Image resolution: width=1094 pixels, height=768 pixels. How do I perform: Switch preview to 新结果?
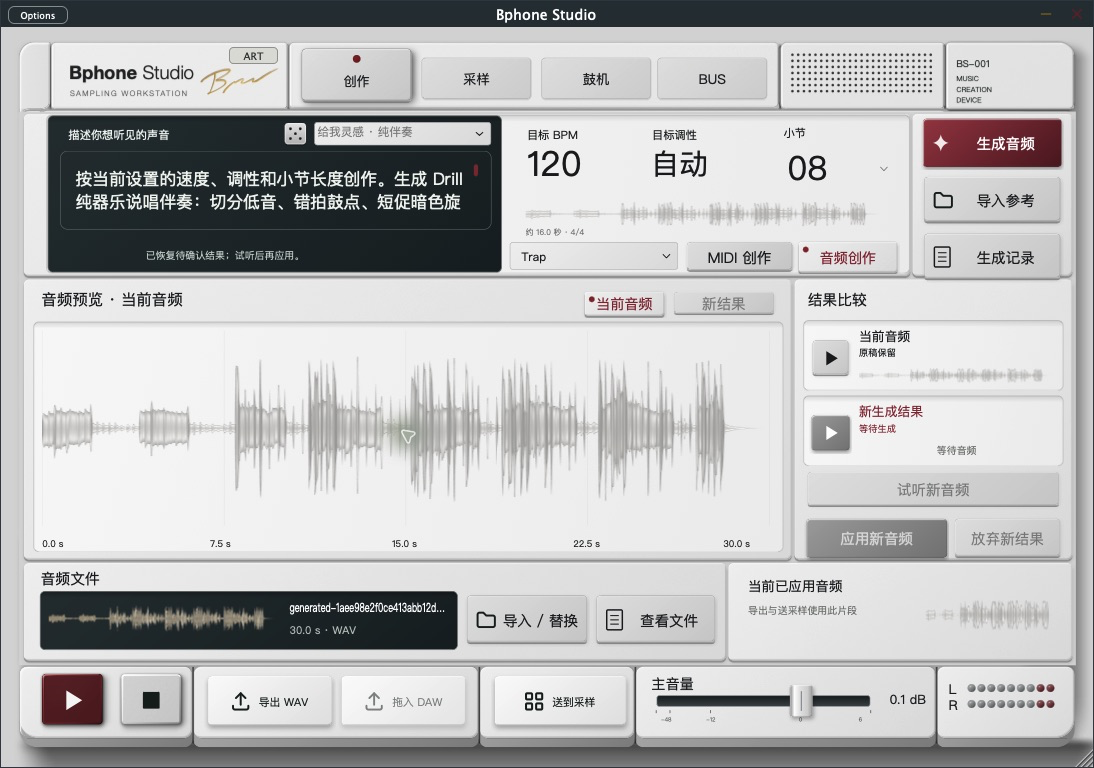pos(724,303)
